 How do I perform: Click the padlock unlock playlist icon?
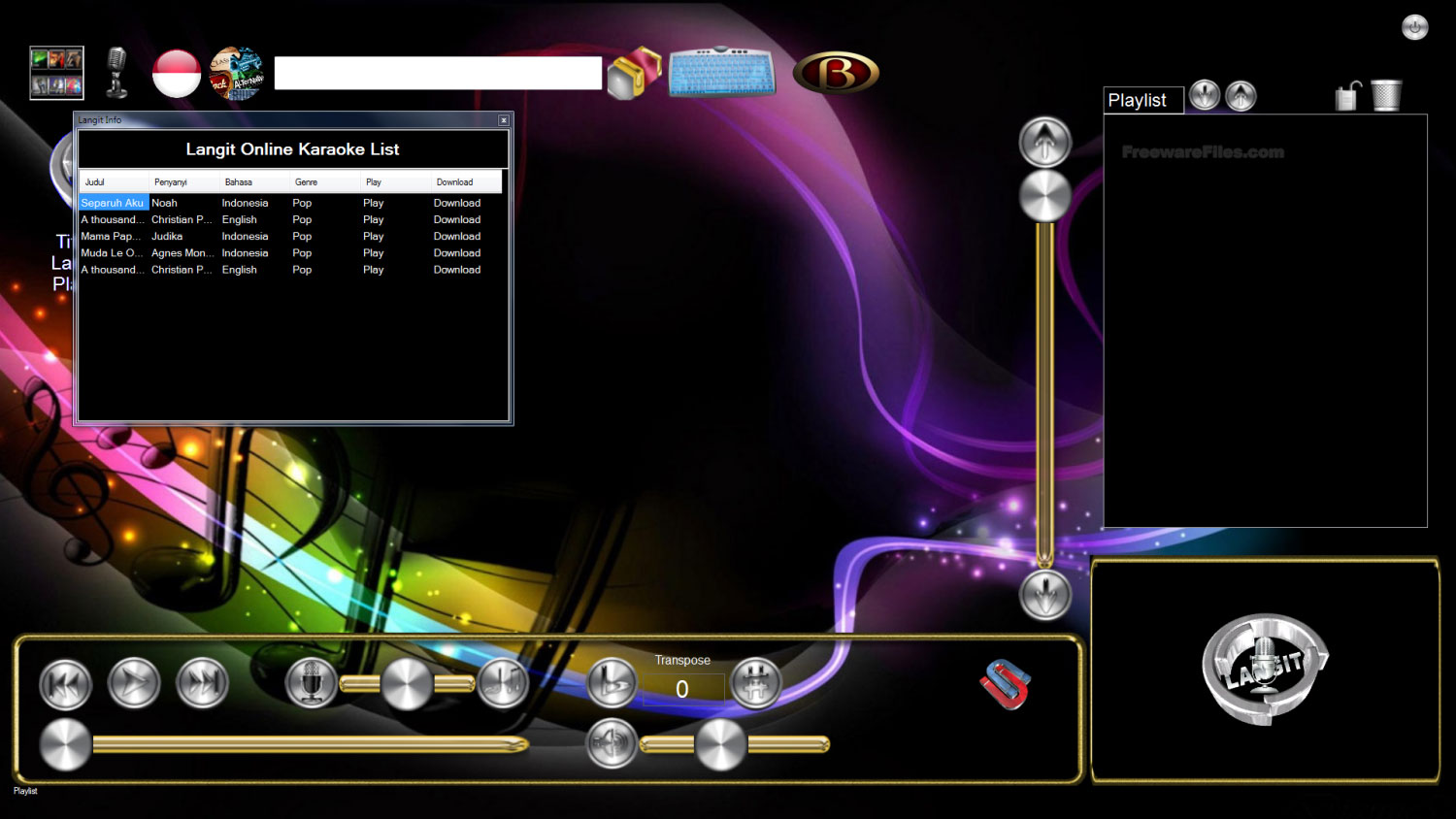click(x=1348, y=95)
